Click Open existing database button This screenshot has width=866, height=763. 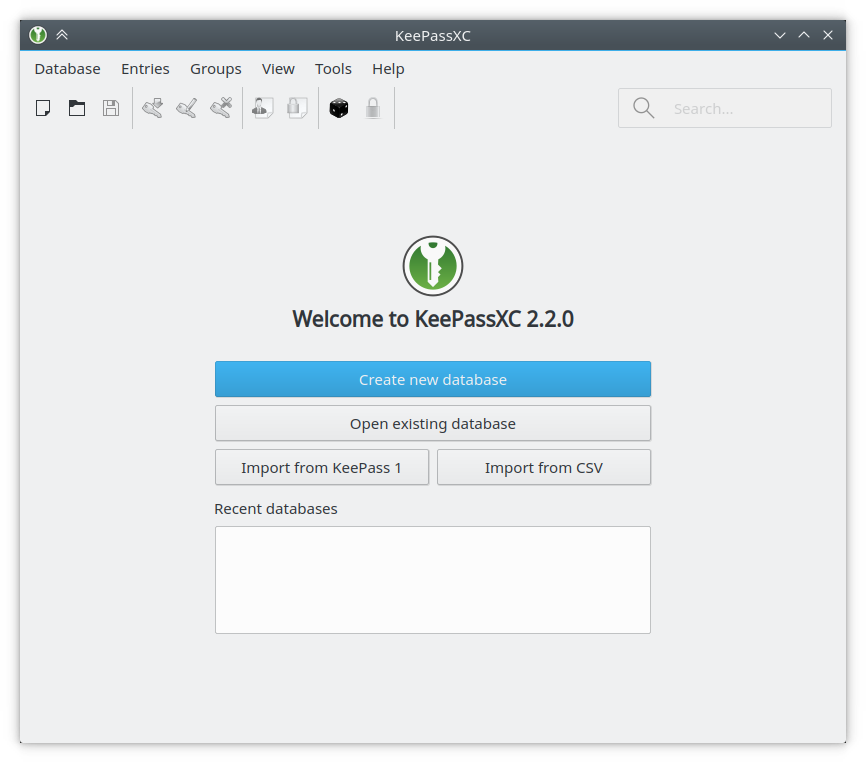pyautogui.click(x=433, y=423)
